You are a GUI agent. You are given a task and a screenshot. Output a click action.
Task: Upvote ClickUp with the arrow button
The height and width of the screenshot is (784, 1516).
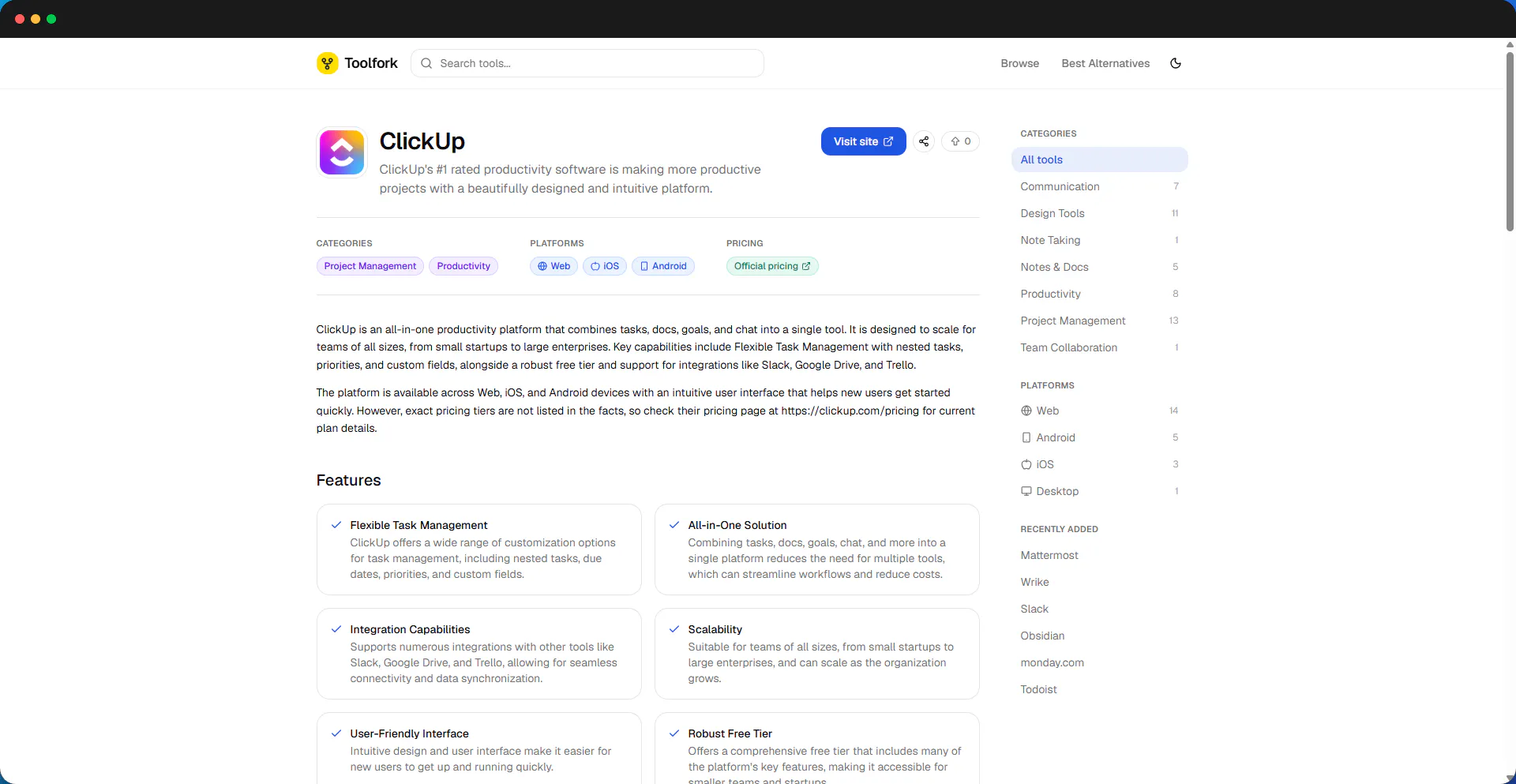[x=960, y=141]
